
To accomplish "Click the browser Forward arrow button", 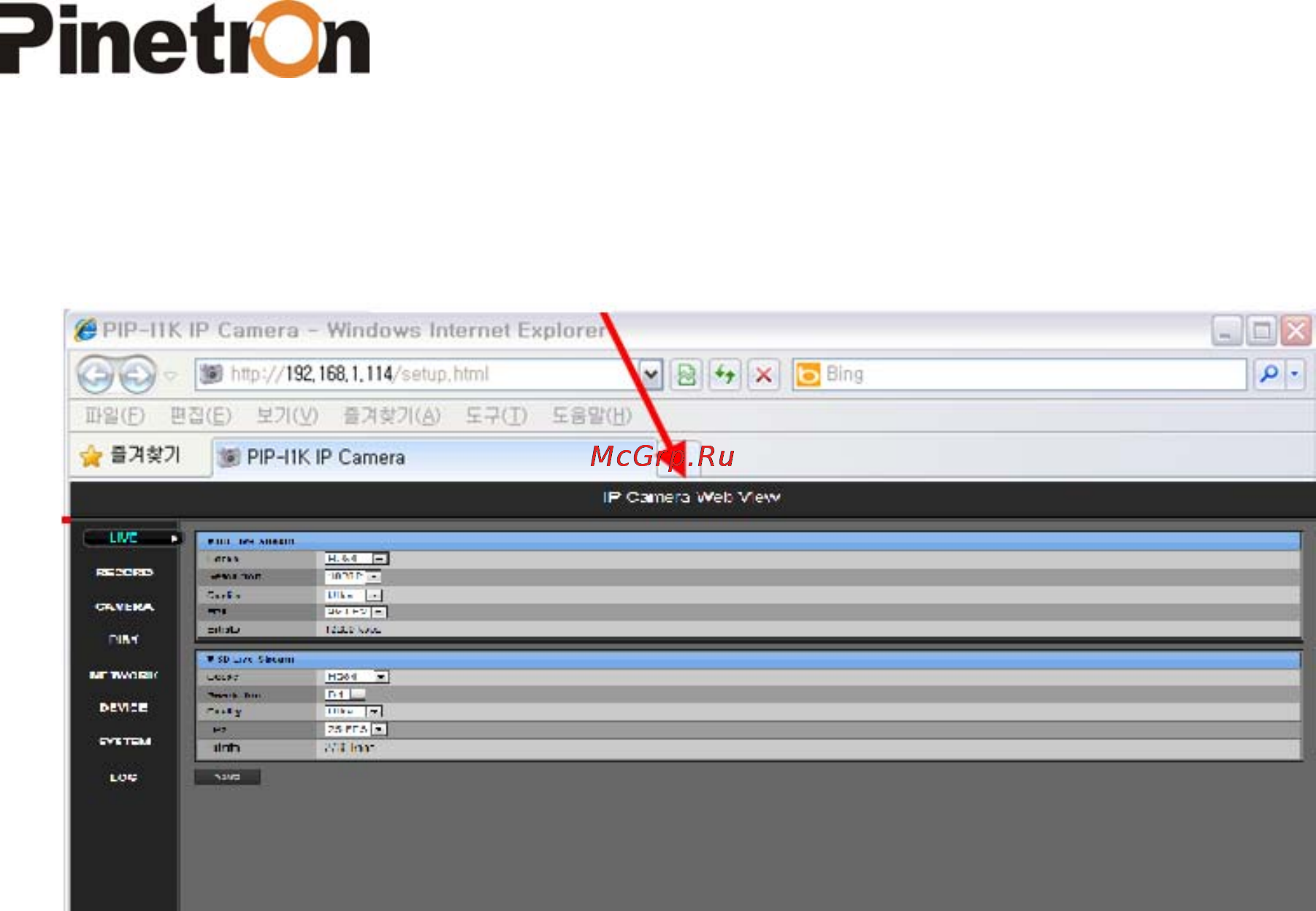I will pyautogui.click(x=138, y=376).
